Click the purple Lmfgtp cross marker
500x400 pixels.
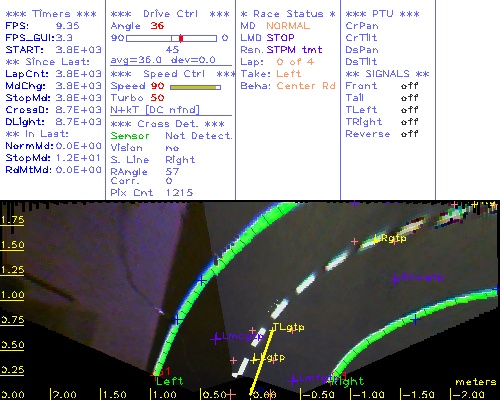point(293,380)
